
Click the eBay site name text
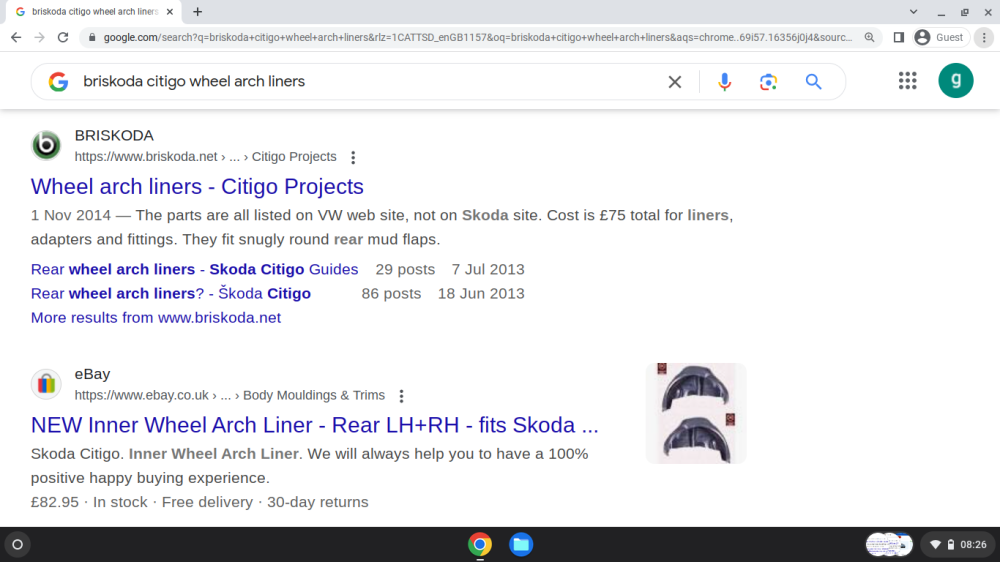click(x=92, y=374)
